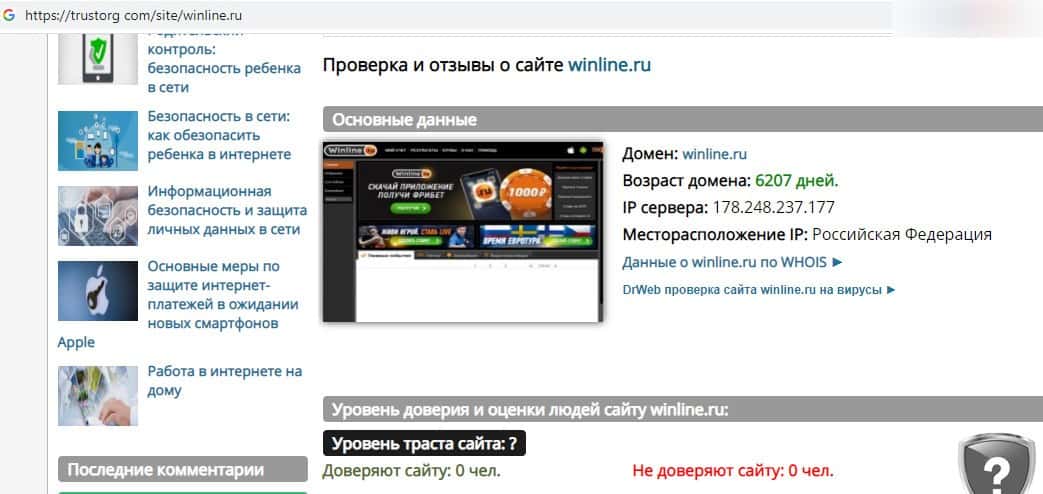Open "DrWeb проверка сайта winline.ru на вирусы" link

[759, 290]
